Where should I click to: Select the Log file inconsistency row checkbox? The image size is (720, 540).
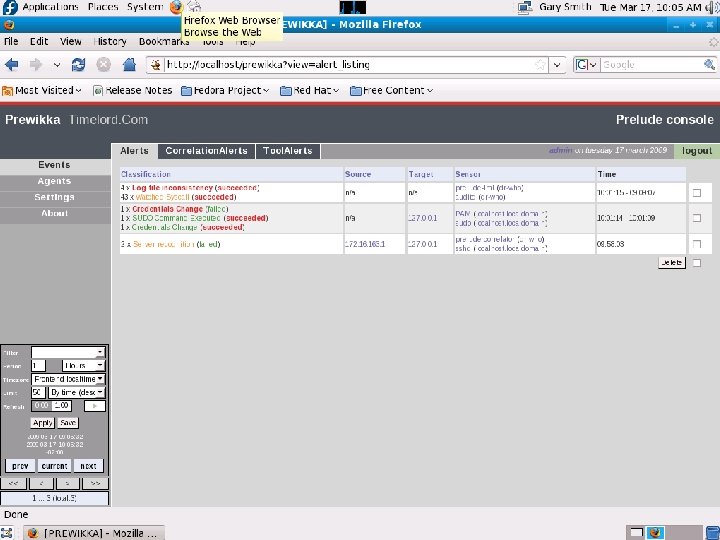click(697, 193)
